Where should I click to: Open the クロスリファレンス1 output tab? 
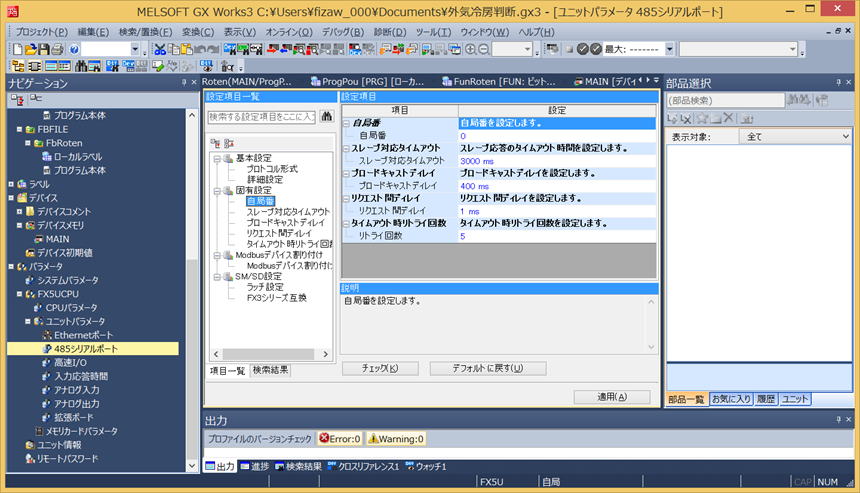[363, 466]
